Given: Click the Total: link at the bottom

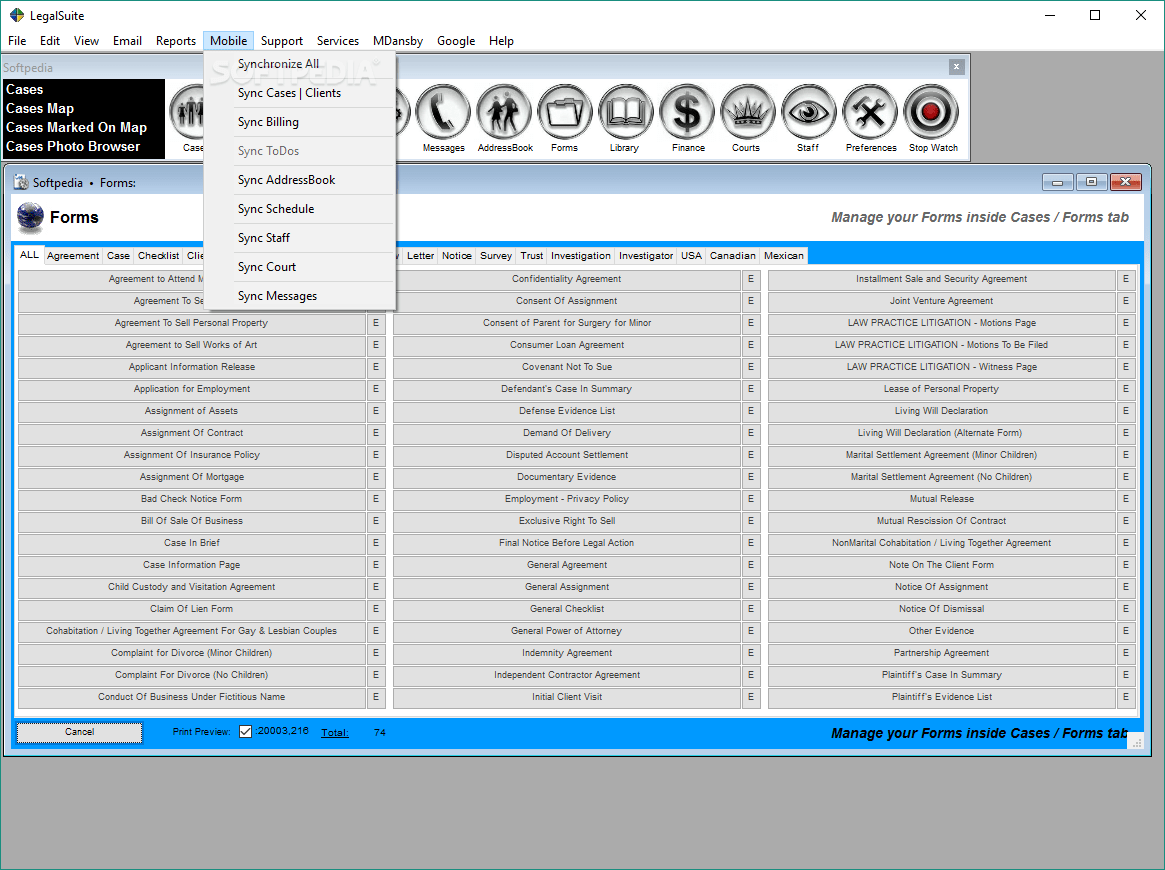Looking at the screenshot, I should click(335, 732).
